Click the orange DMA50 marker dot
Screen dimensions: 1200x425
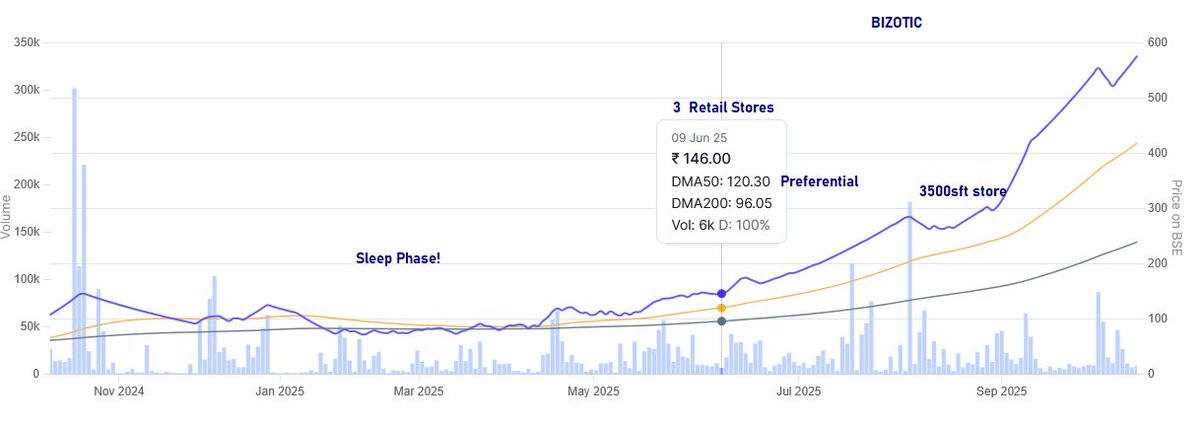coord(721,308)
